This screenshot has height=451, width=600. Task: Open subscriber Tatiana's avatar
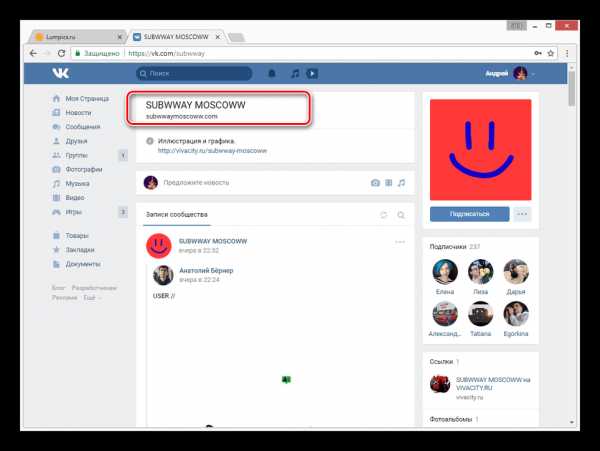click(481, 314)
